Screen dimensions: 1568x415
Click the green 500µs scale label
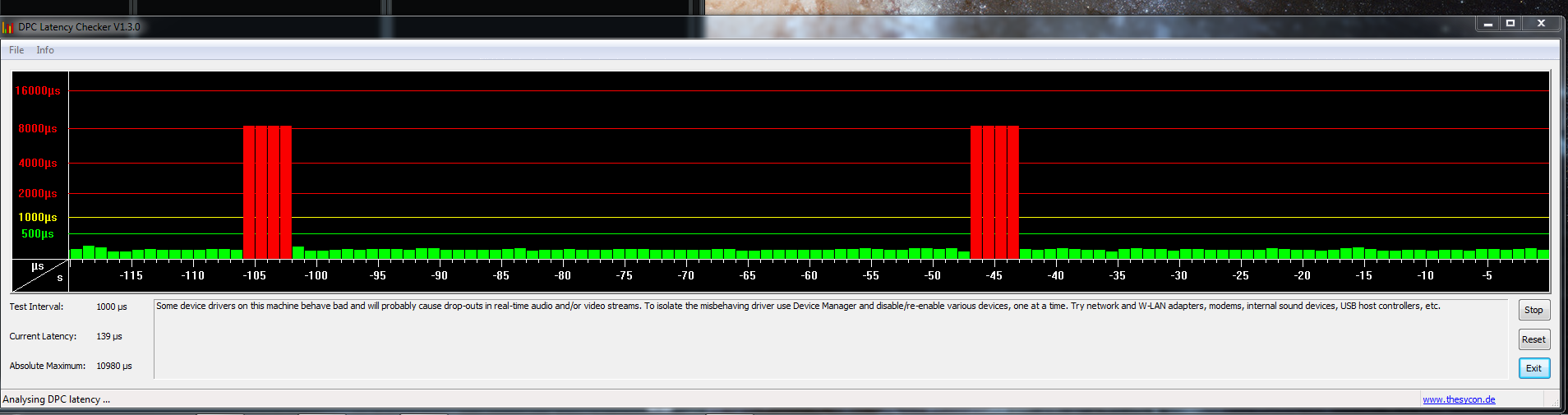pyautogui.click(x=38, y=234)
